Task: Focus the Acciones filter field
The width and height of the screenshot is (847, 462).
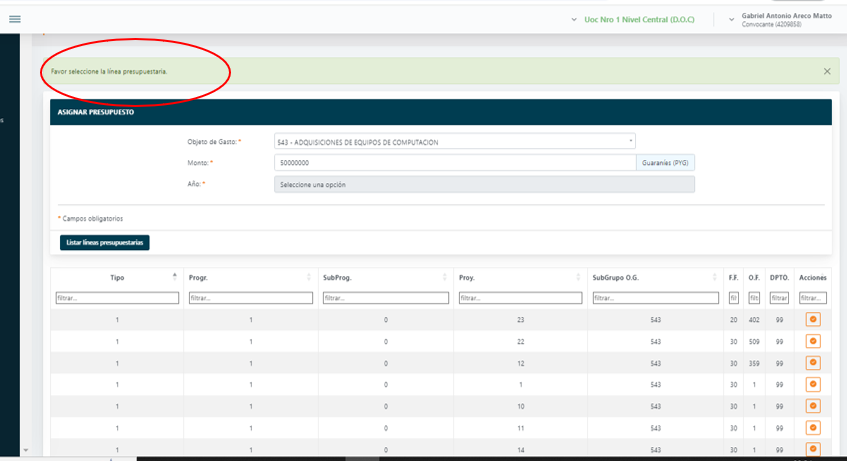Action: 813,298
